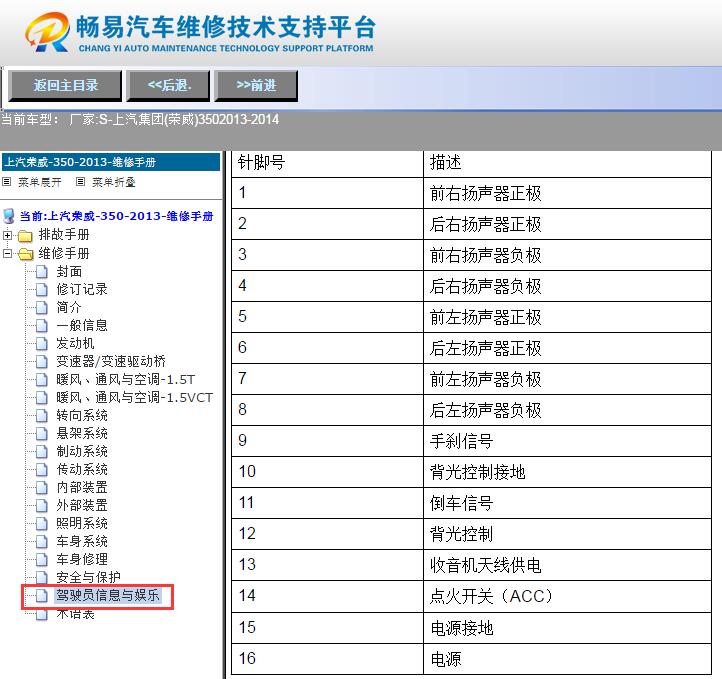Click the table cell 倒车信号
722x679 pixels.
[567, 503]
